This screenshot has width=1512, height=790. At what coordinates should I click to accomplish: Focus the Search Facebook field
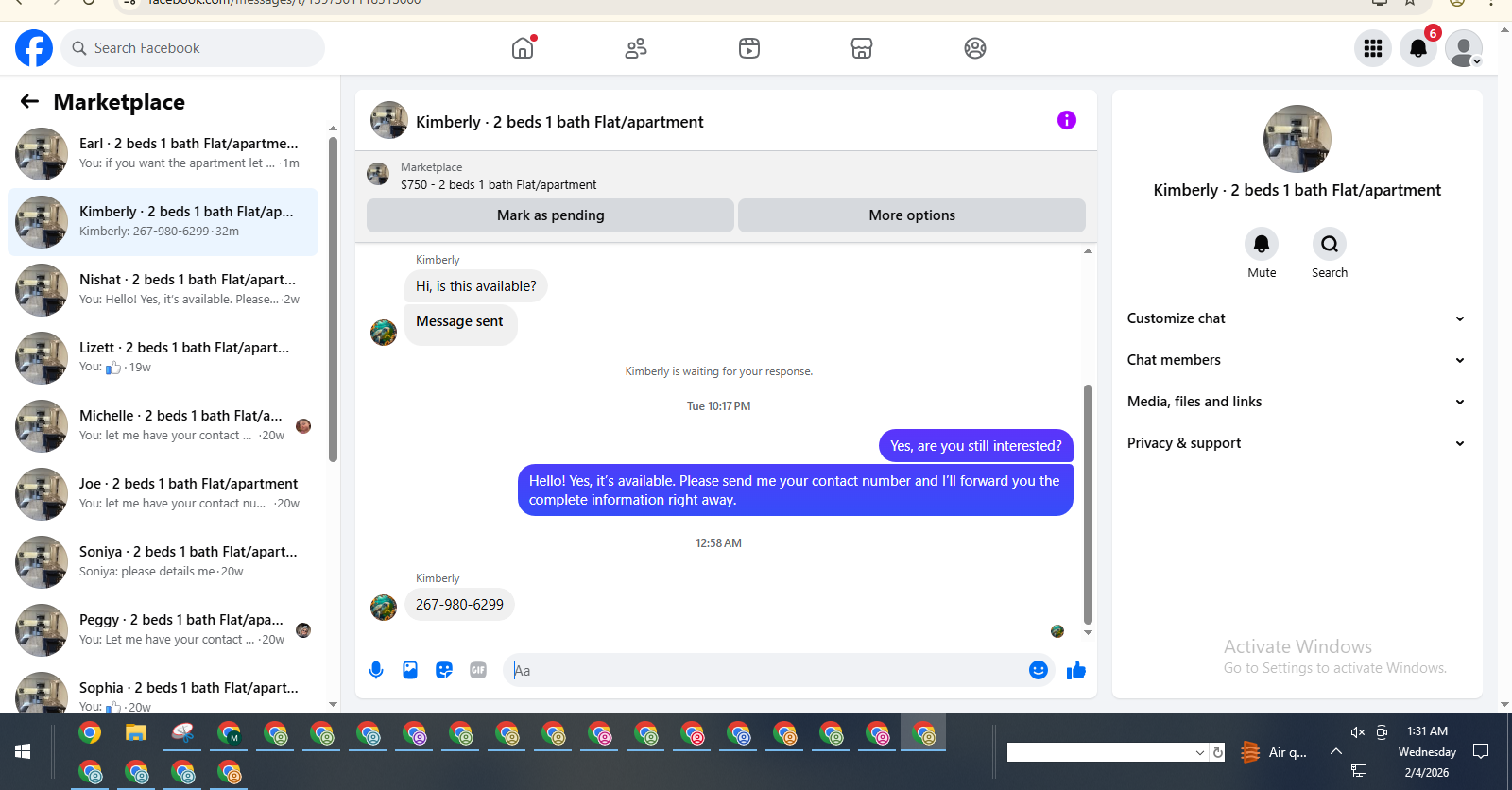(x=193, y=48)
